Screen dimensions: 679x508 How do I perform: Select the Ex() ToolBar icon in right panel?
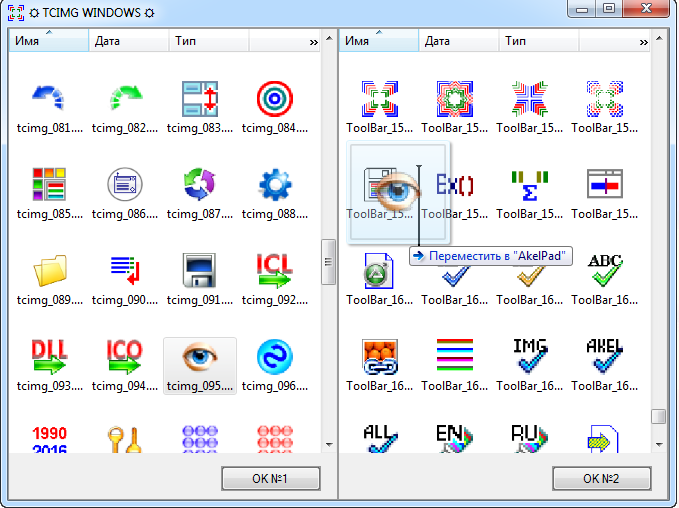point(455,184)
